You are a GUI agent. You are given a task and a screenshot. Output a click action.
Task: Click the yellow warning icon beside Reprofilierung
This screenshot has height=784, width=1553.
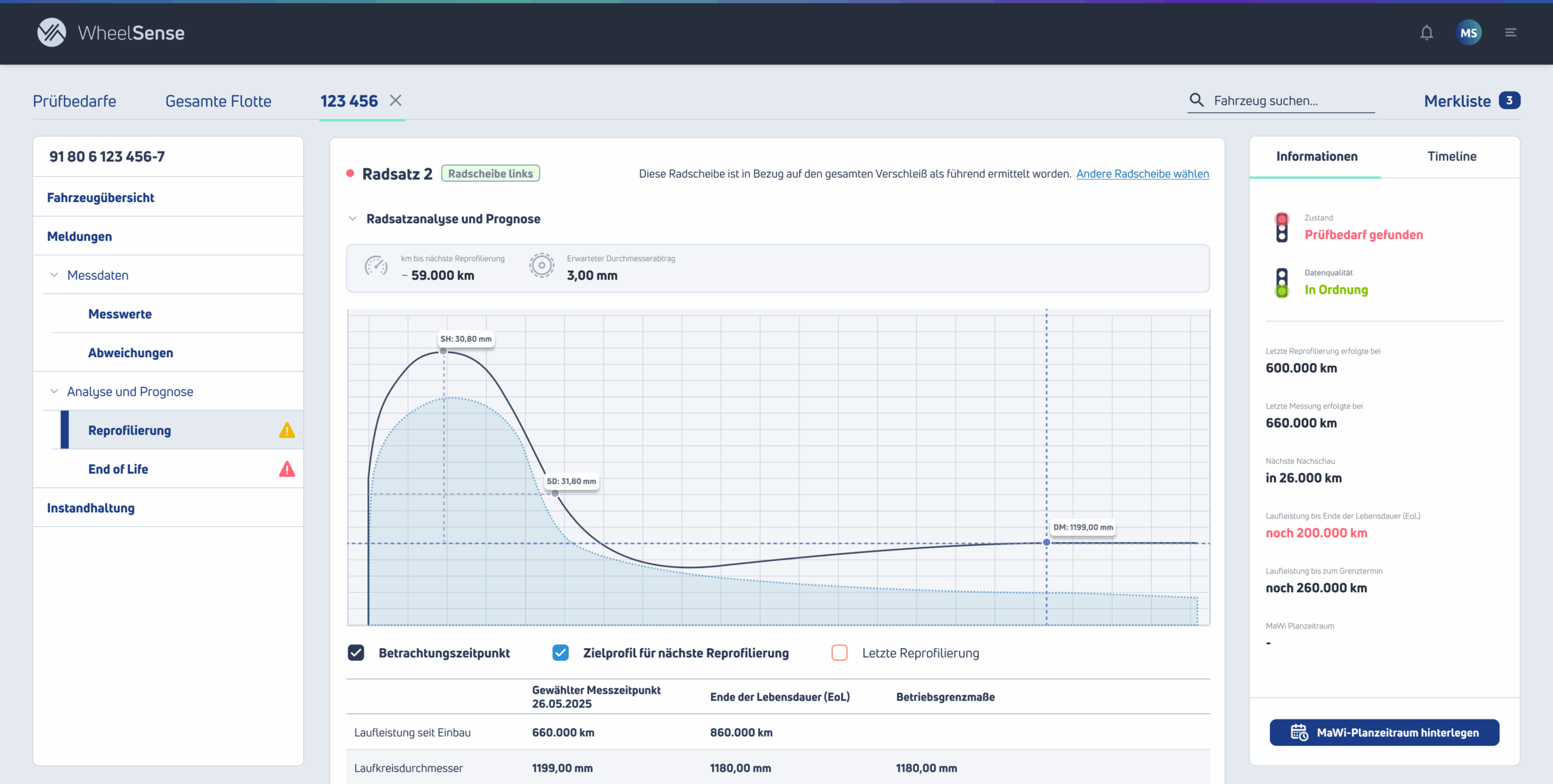click(x=287, y=431)
